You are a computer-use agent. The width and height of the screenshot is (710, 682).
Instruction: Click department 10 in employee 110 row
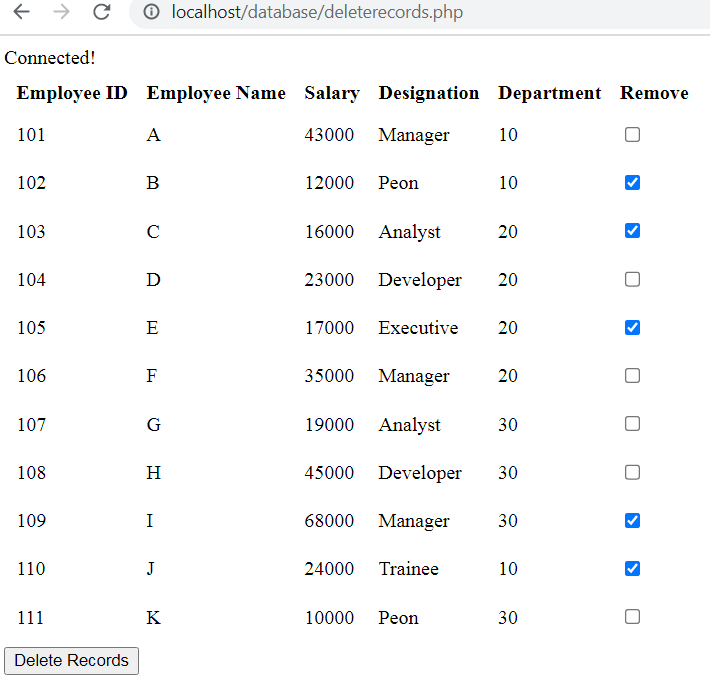508,568
